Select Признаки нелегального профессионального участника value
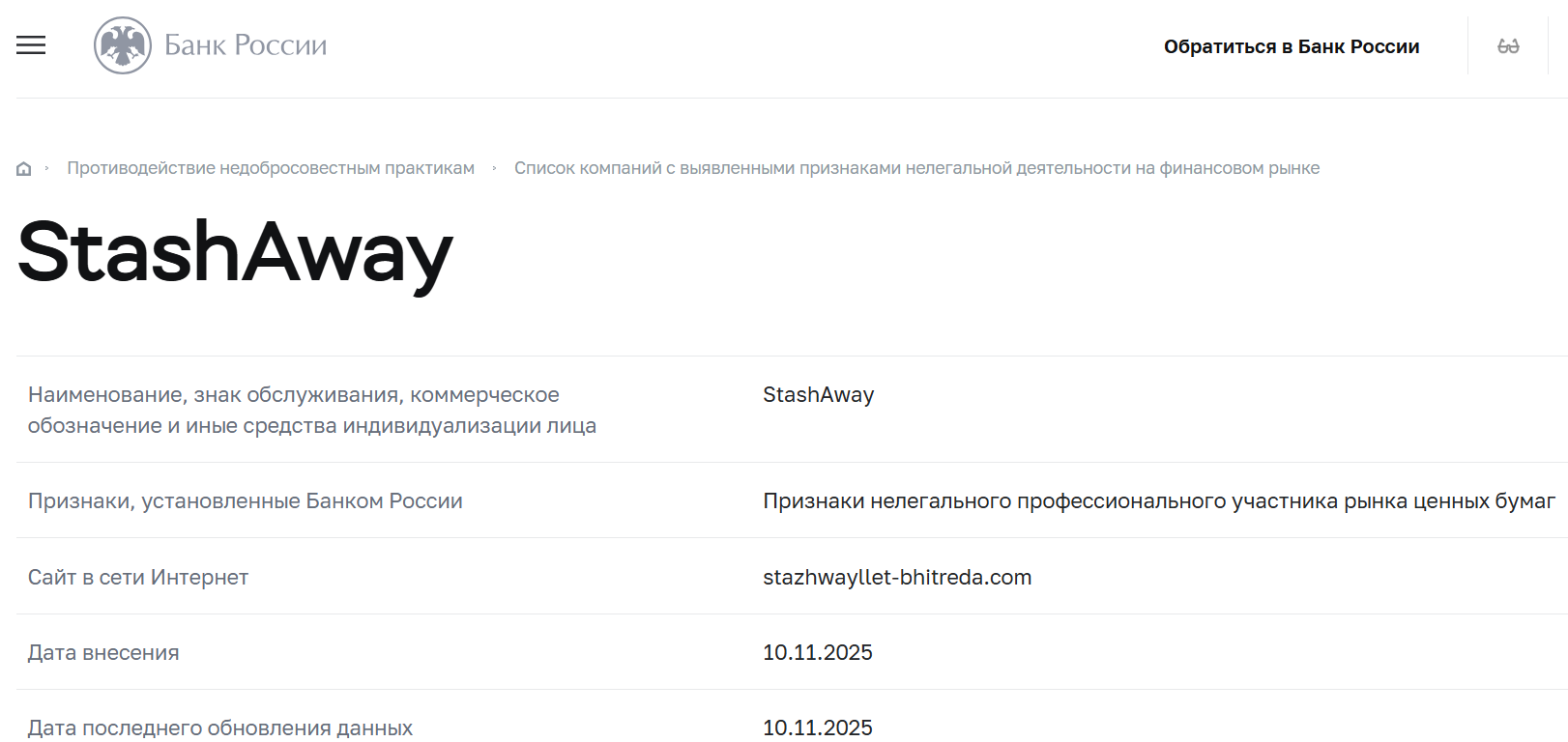 coord(1159,500)
